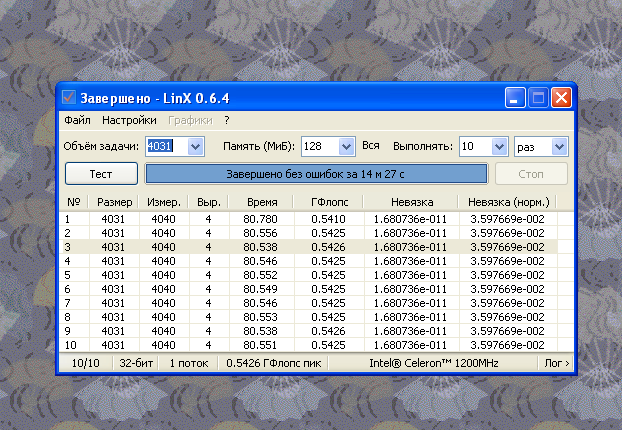The image size is (622, 430).
Task: Click the Завершено без ошибок progress bar
Action: (316, 174)
